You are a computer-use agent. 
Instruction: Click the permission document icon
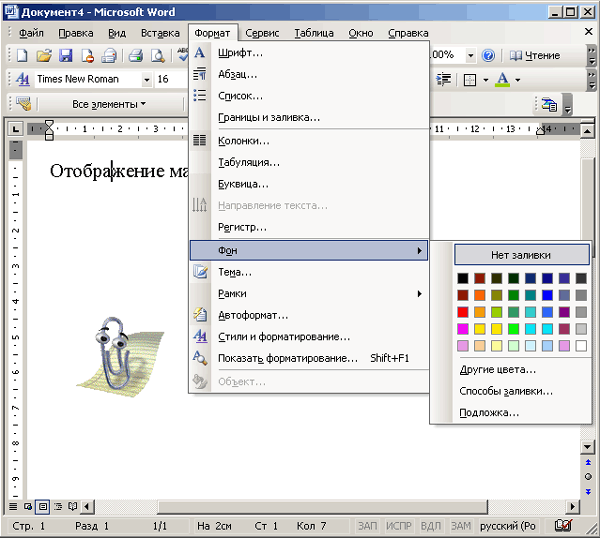(88, 55)
